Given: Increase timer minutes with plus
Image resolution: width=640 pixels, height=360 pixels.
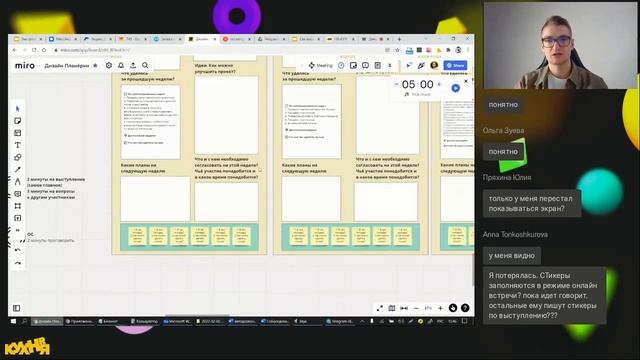Looking at the screenshot, I should coord(439,84).
